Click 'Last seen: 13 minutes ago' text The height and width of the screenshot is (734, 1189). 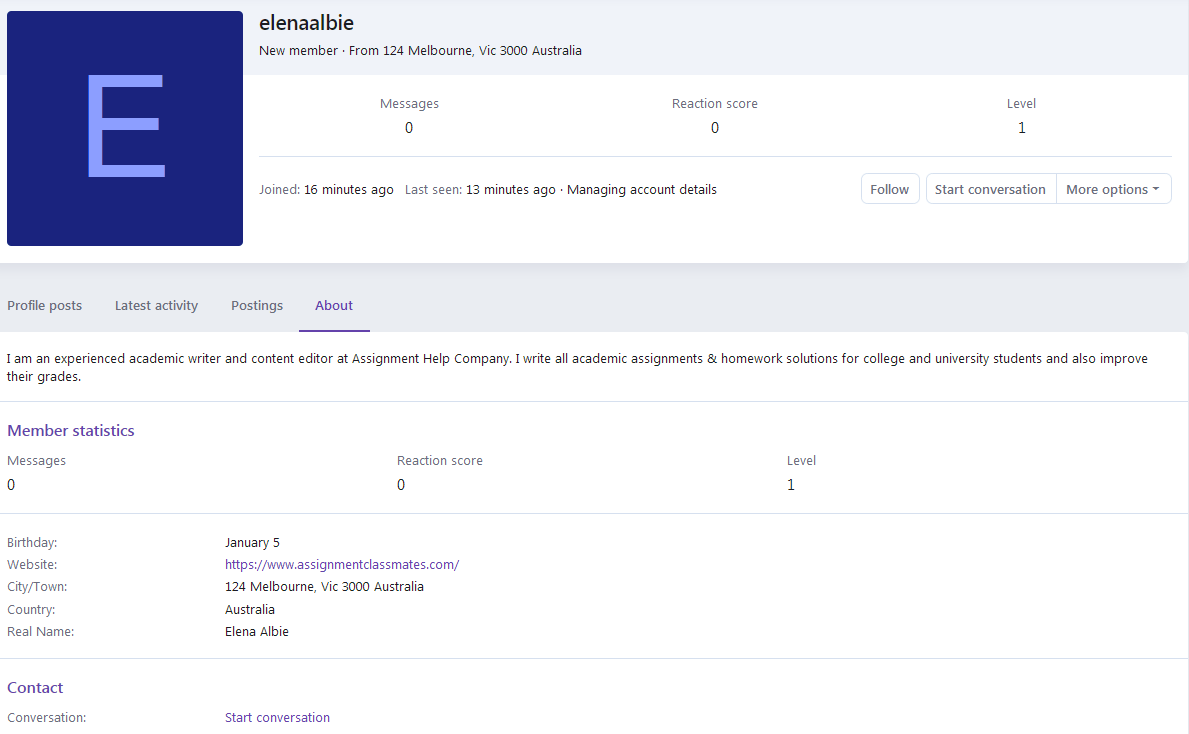(480, 190)
